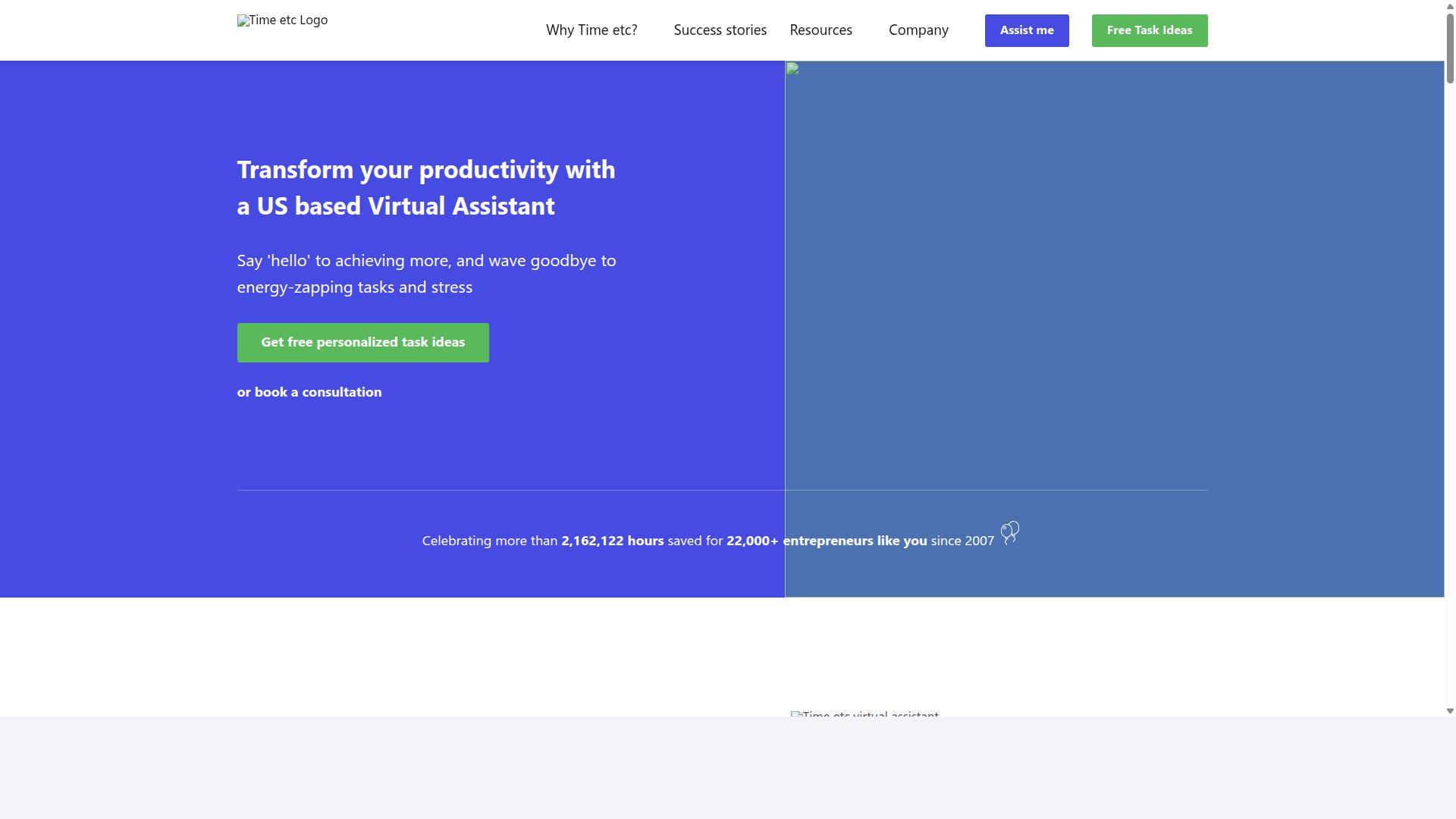Get free personalized task ideas button
Image resolution: width=1456 pixels, height=819 pixels.
[x=362, y=343]
